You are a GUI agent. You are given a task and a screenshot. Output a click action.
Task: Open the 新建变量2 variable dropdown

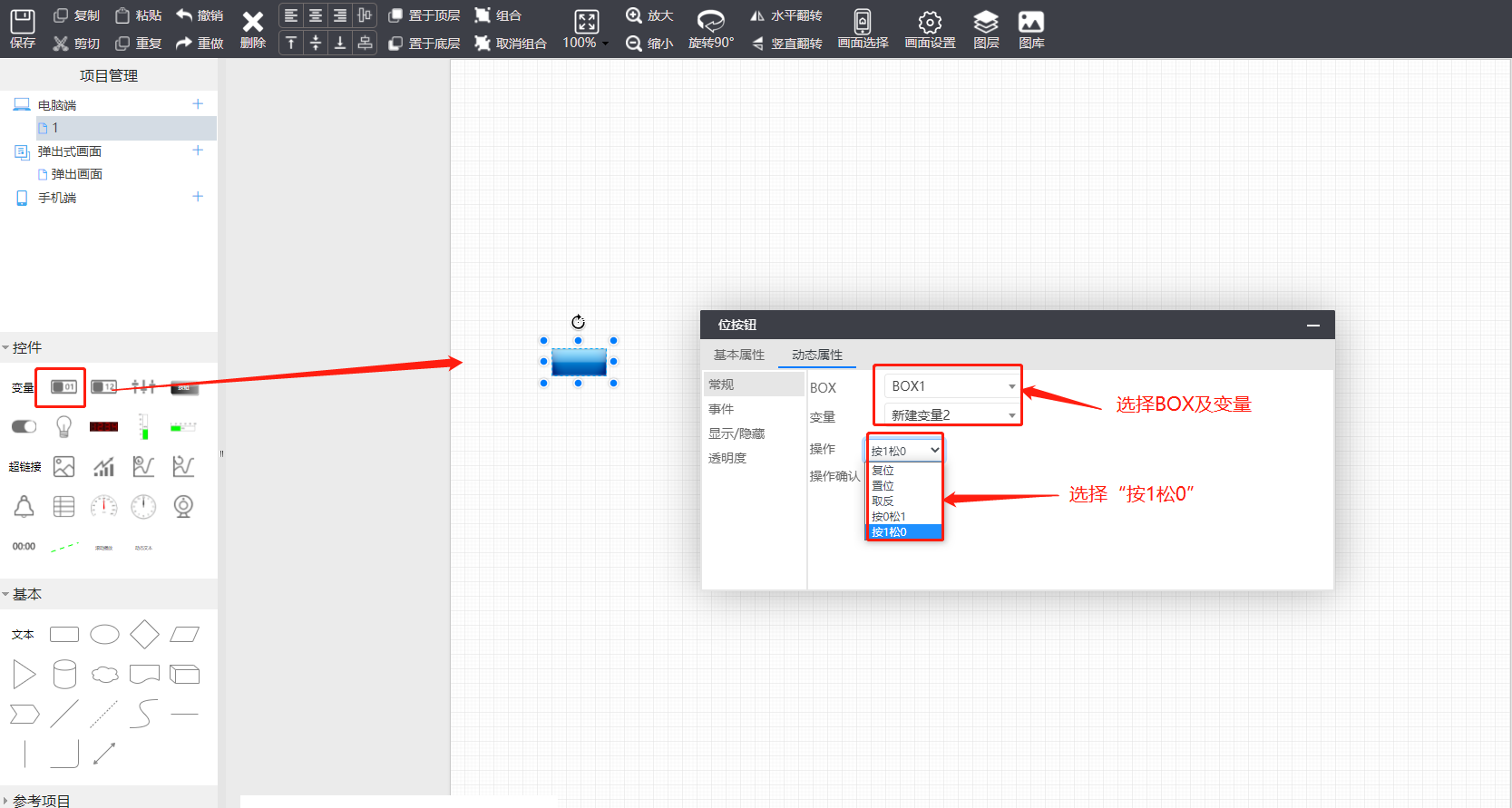(x=952, y=414)
